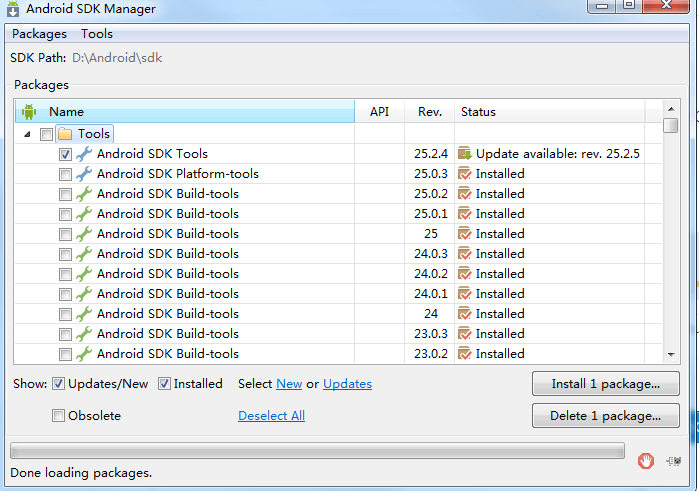Screen dimensions: 699x491
Task: Click the green wrench icon of Build-tools 23.0.2
Action: [84, 354]
